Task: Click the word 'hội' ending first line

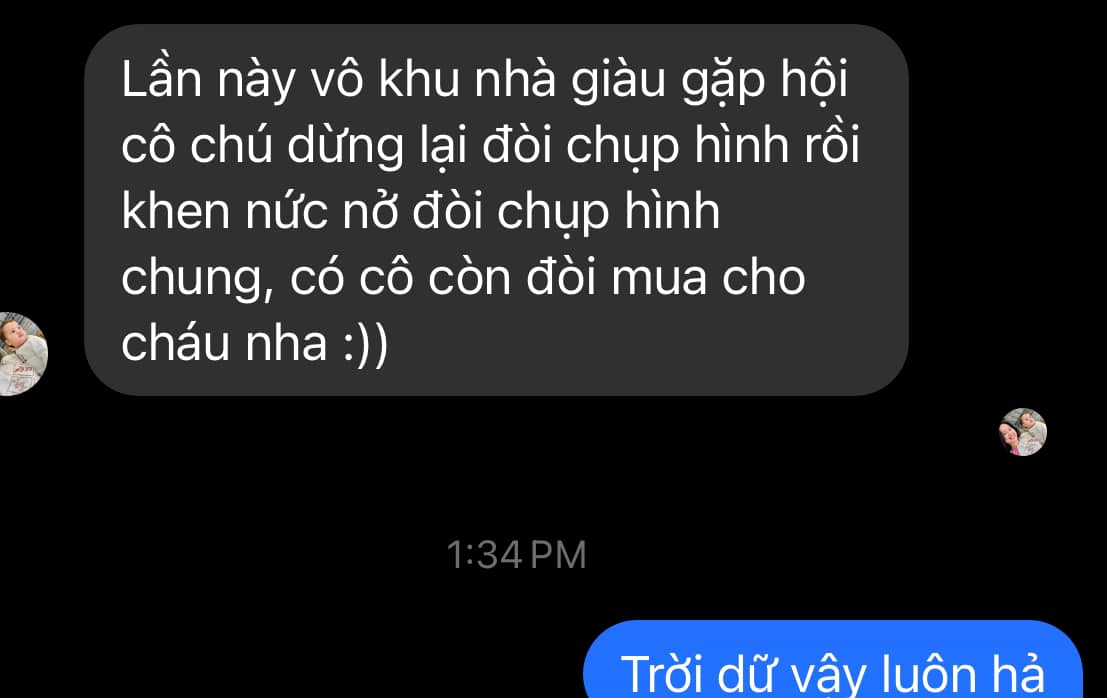Action: point(813,80)
